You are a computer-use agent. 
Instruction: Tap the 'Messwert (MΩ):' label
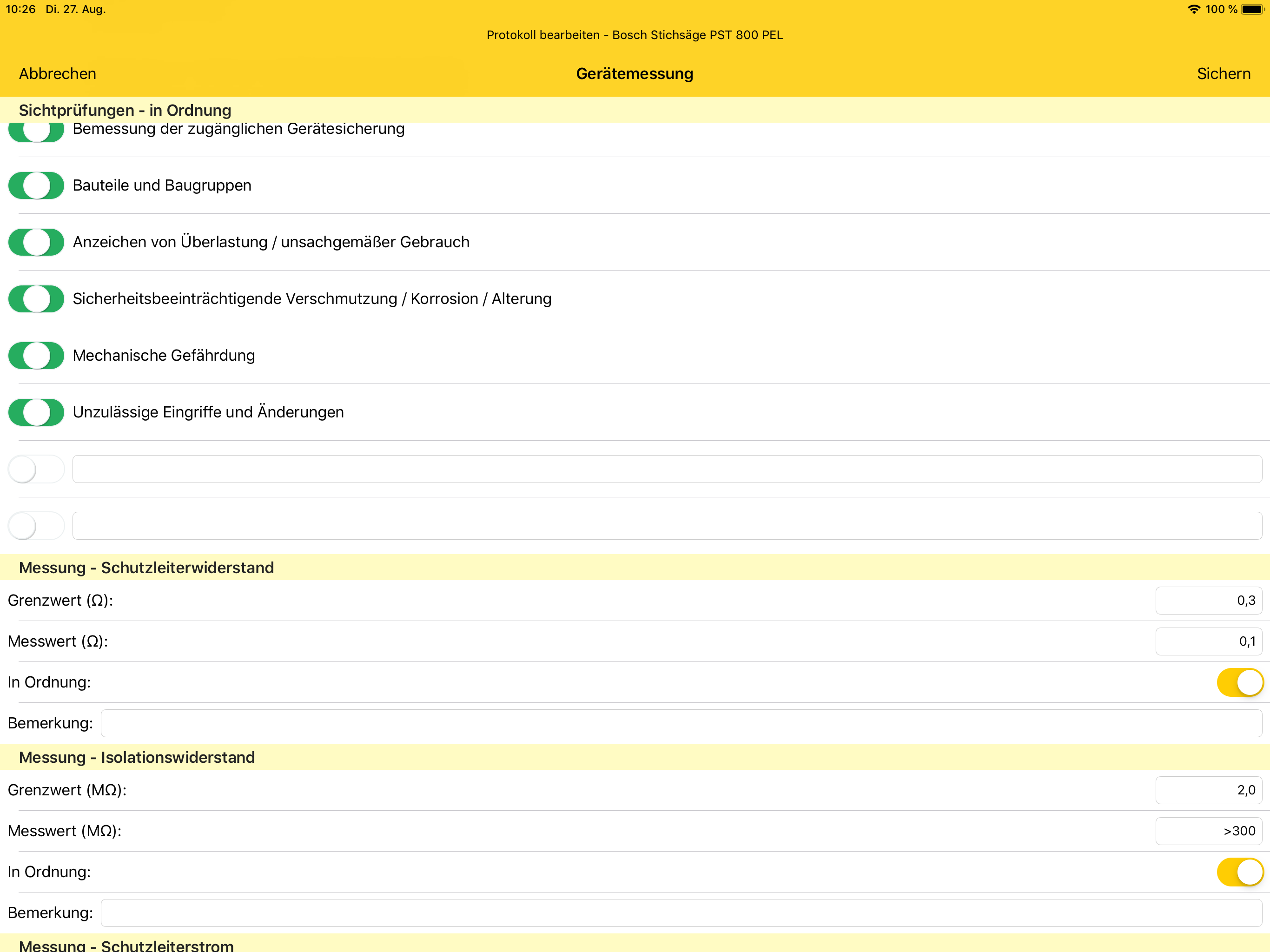[65, 831]
